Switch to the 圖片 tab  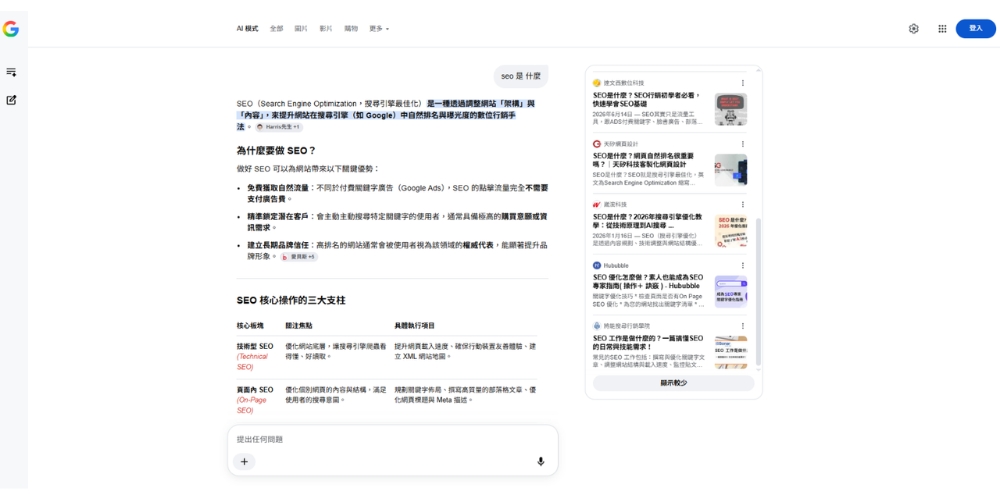(301, 29)
